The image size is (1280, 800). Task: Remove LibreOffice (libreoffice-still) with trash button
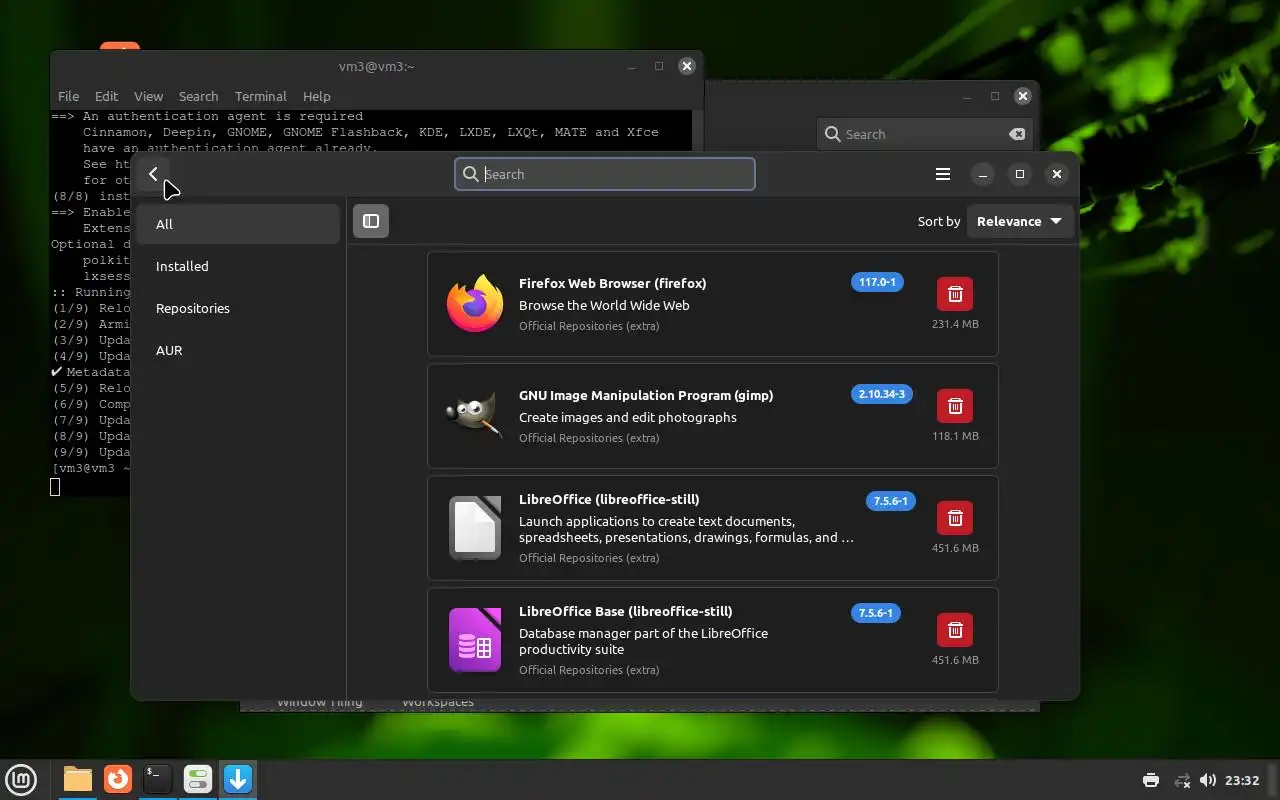(955, 518)
